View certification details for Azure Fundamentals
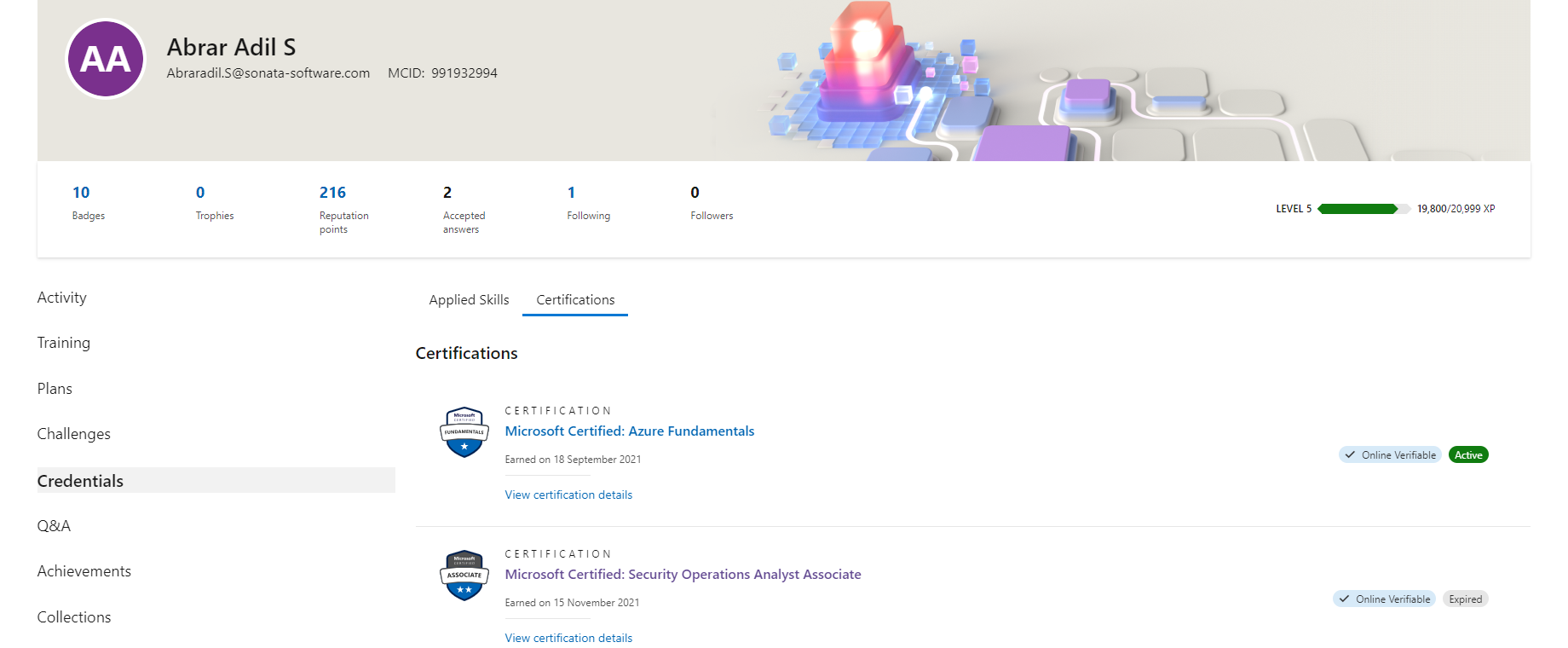This screenshot has width=1568, height=648. point(568,495)
